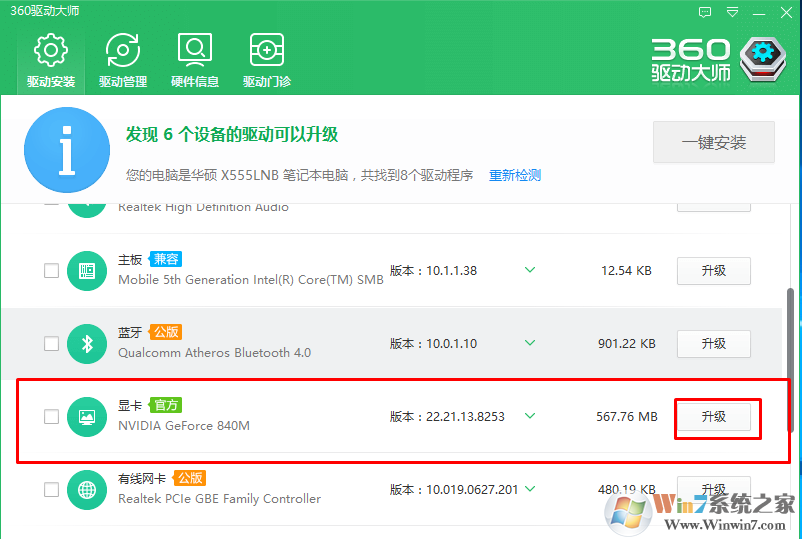Expand version dropdown for 22.21.13.8253
The width and height of the screenshot is (802, 539).
(x=530, y=416)
